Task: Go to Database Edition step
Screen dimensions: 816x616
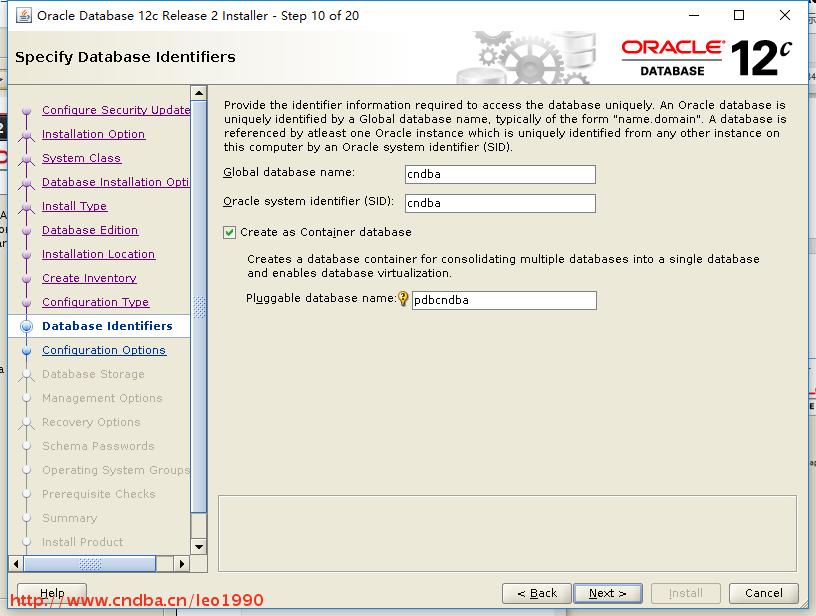Action: click(x=90, y=230)
